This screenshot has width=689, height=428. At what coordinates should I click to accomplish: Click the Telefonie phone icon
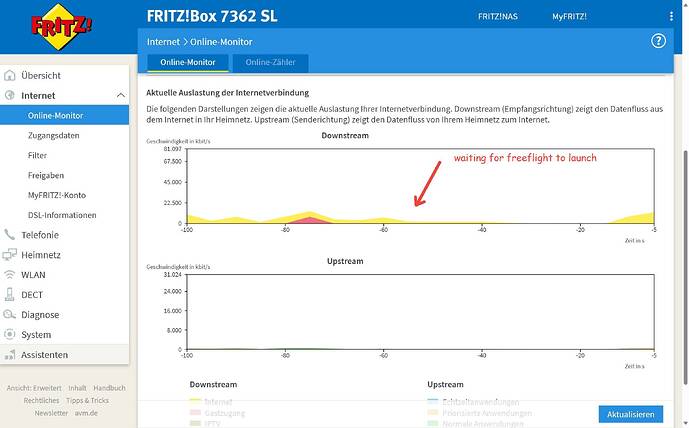9,235
